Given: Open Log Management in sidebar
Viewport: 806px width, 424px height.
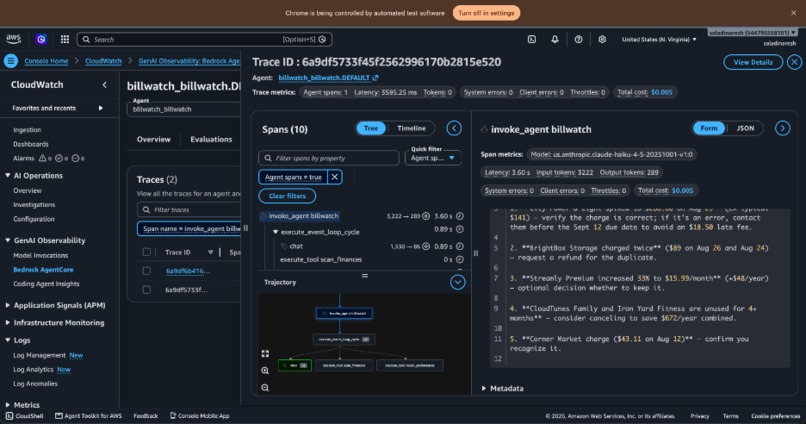Looking at the screenshot, I should [x=40, y=355].
